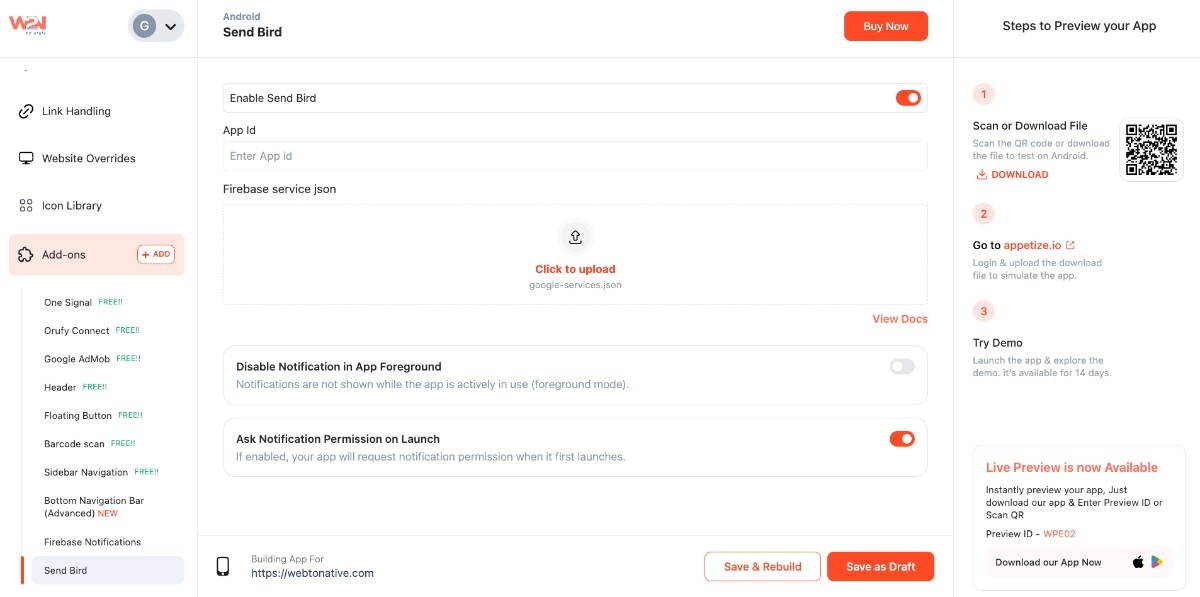Click the Google Play store icon
Screen dimensions: 1200x597
1157,562
